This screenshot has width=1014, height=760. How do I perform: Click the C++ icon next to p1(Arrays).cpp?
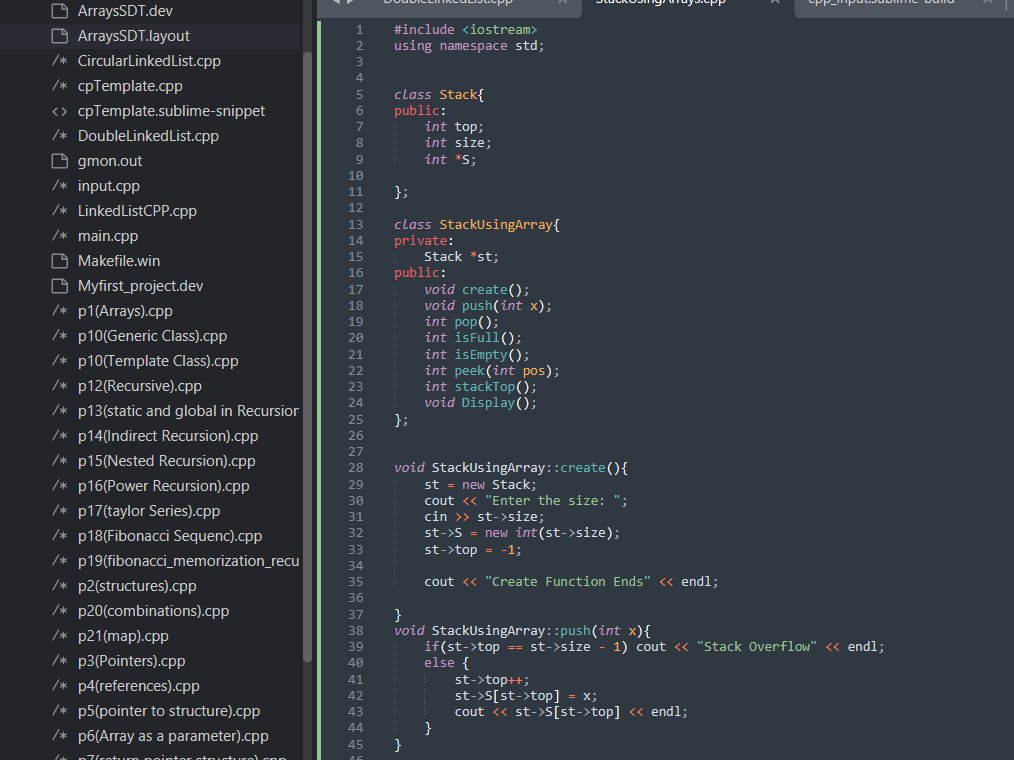point(59,311)
